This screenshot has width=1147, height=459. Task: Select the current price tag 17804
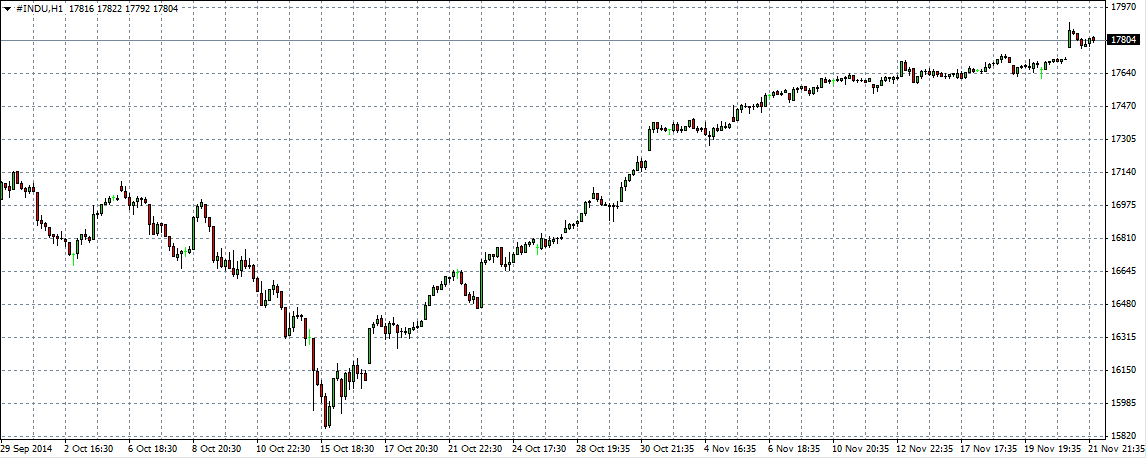1124,40
